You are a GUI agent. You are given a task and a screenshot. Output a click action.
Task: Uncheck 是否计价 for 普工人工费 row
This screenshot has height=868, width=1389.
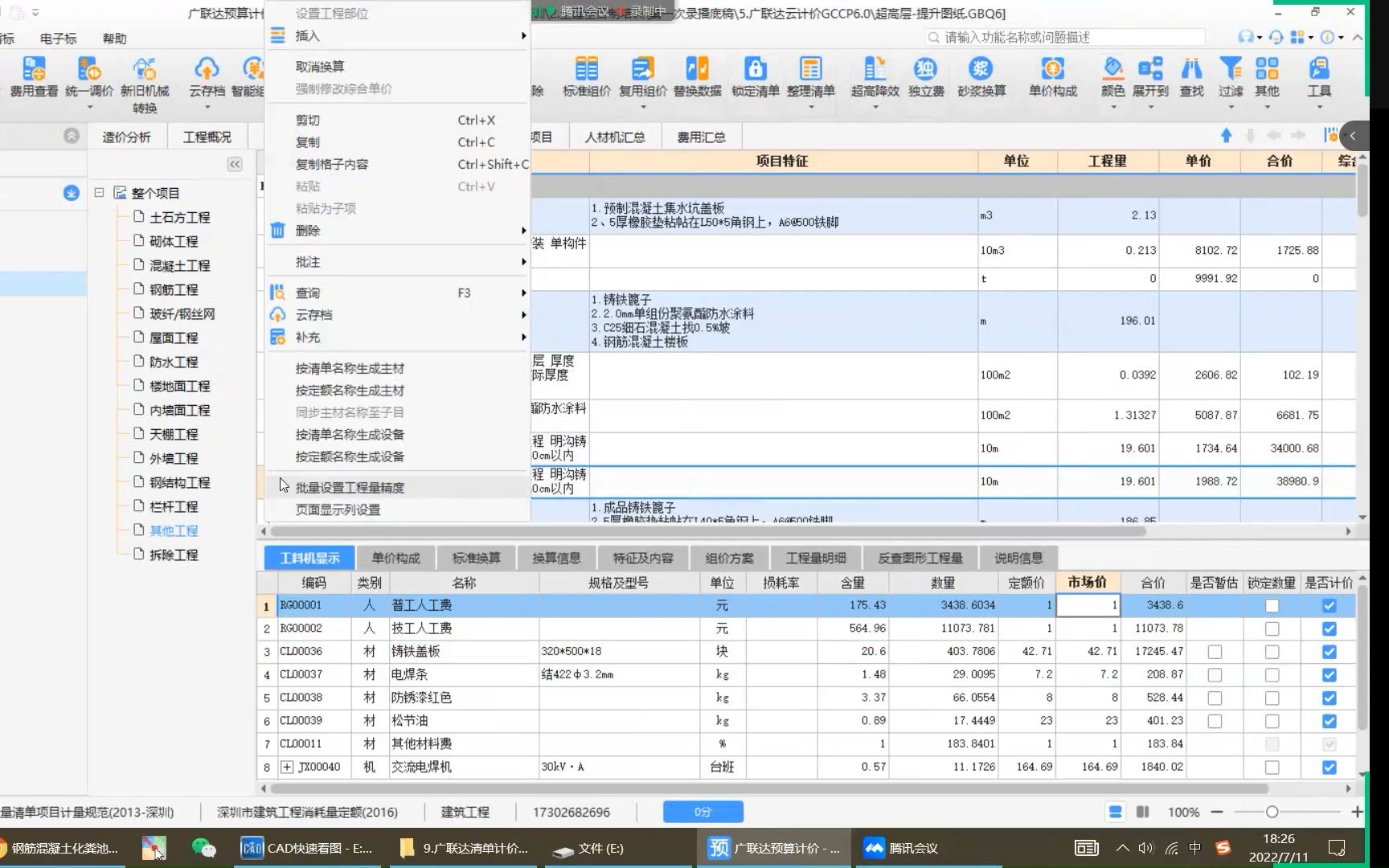click(1329, 605)
